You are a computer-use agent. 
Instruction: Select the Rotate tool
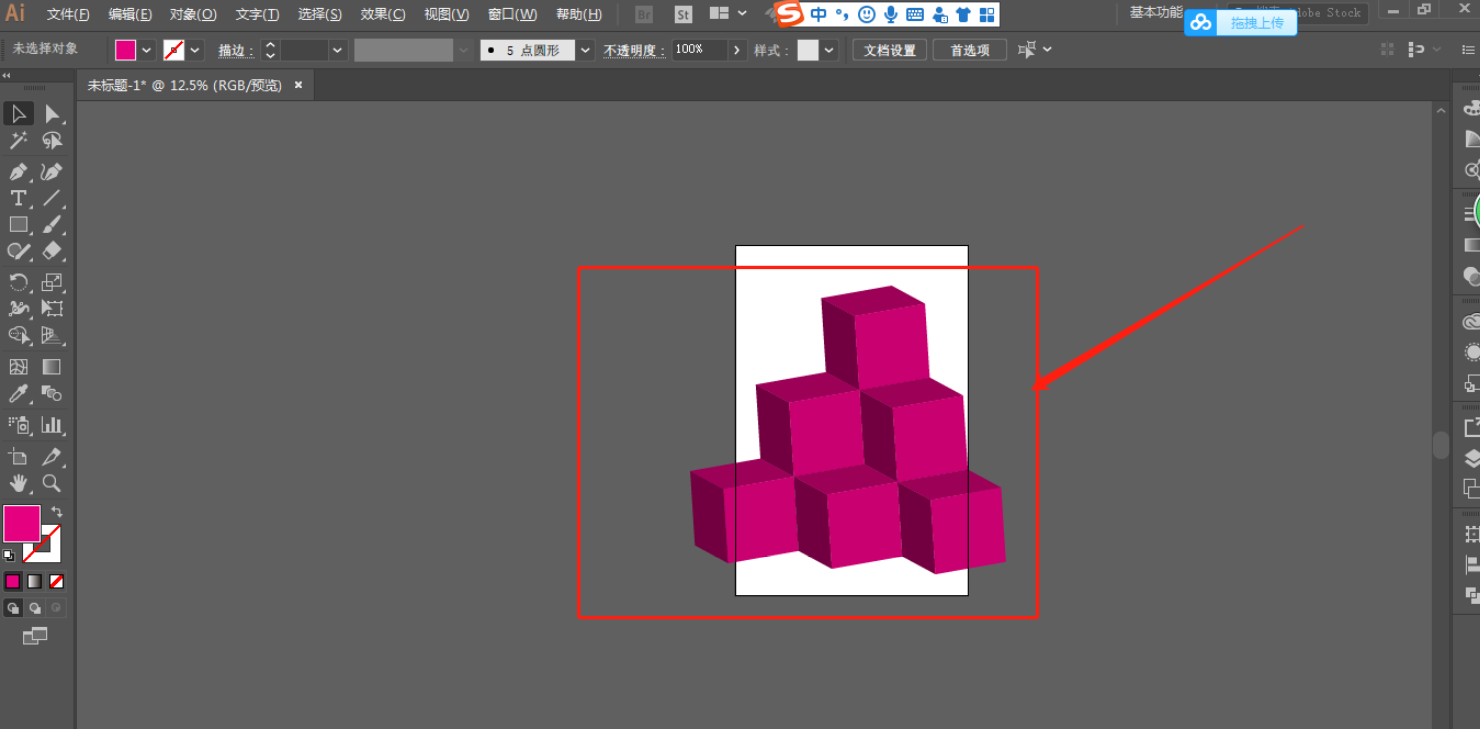pyautogui.click(x=18, y=282)
